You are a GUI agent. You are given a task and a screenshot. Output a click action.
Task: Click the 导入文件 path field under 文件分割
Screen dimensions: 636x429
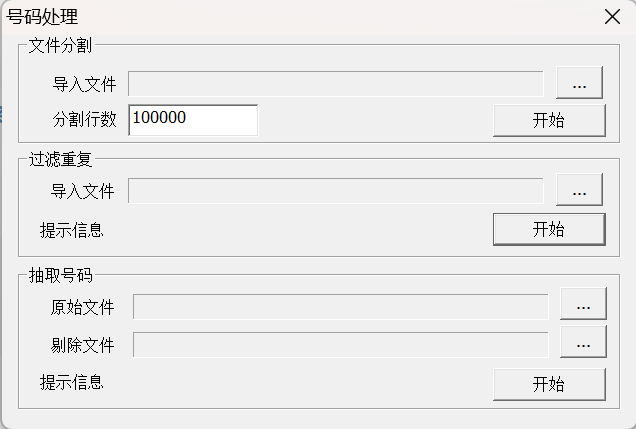tap(336, 84)
